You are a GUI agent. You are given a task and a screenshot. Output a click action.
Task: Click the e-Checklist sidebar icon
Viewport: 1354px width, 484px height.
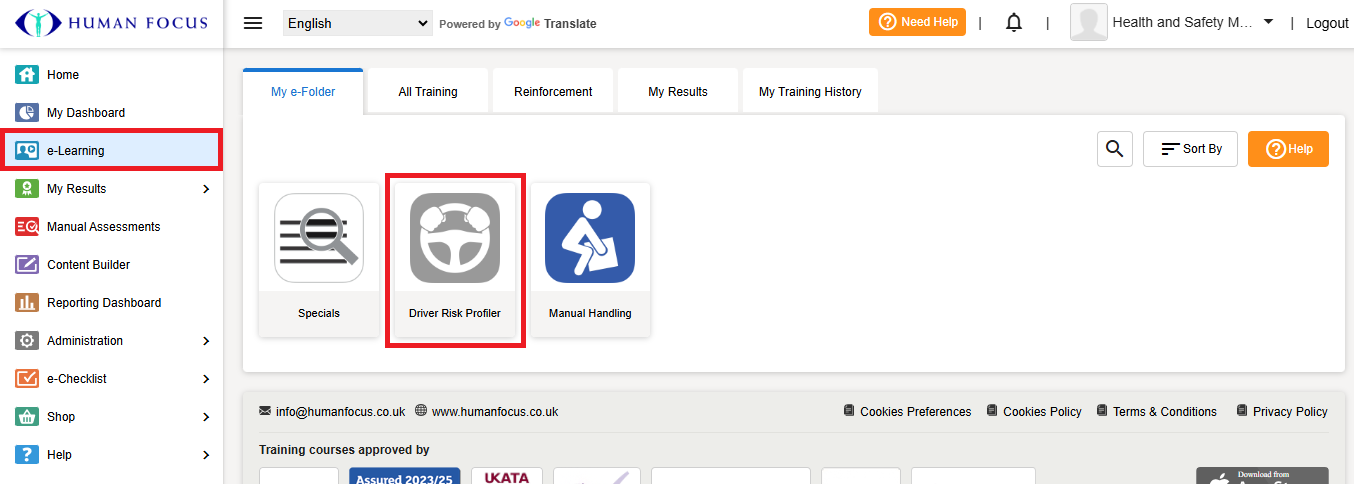27,379
